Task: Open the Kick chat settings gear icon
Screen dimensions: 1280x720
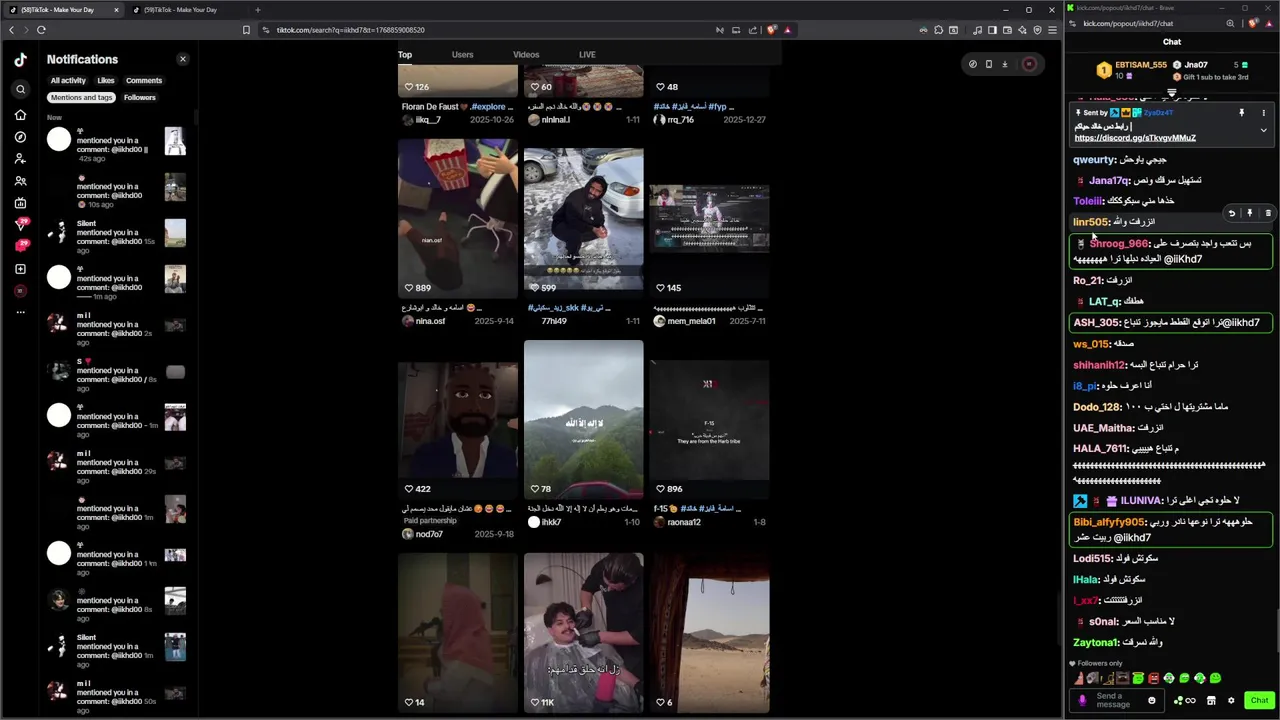Action: point(1231,700)
